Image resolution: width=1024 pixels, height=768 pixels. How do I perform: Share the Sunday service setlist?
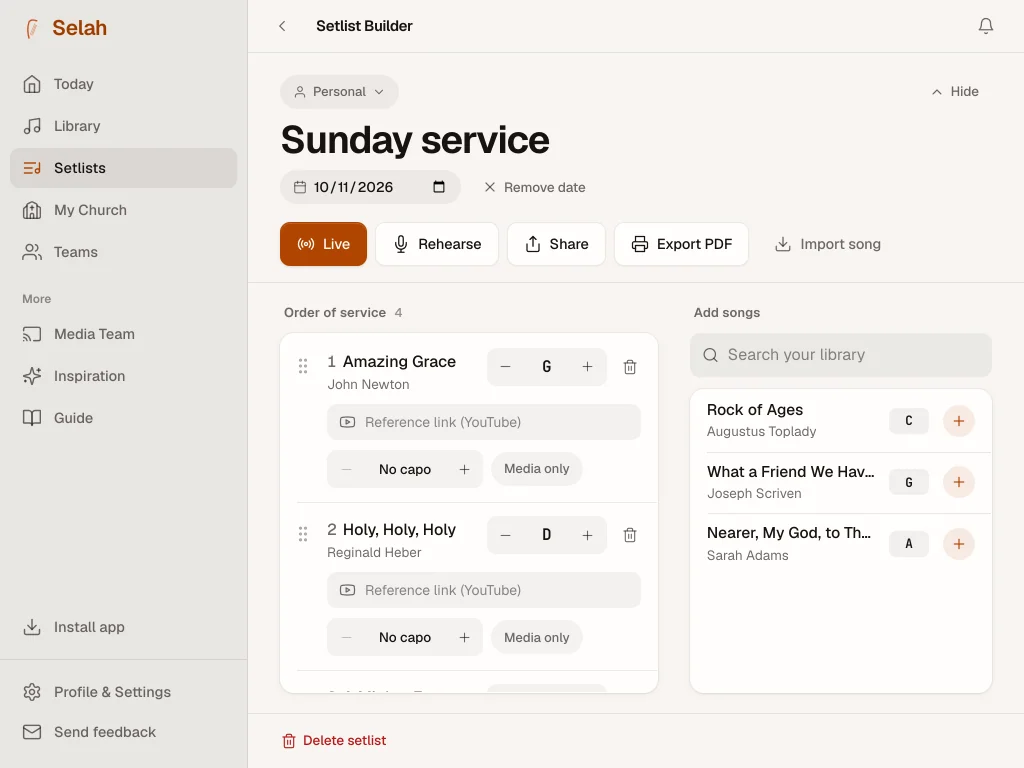pos(556,244)
